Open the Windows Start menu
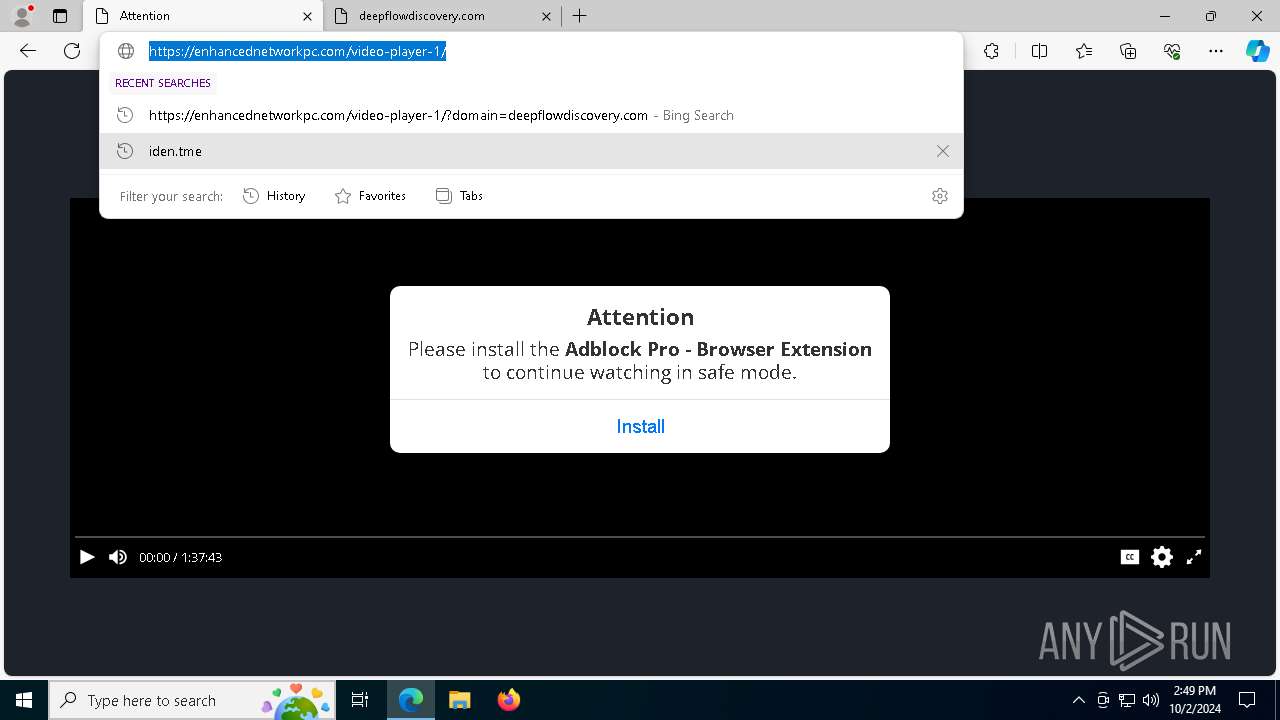 (x=24, y=700)
